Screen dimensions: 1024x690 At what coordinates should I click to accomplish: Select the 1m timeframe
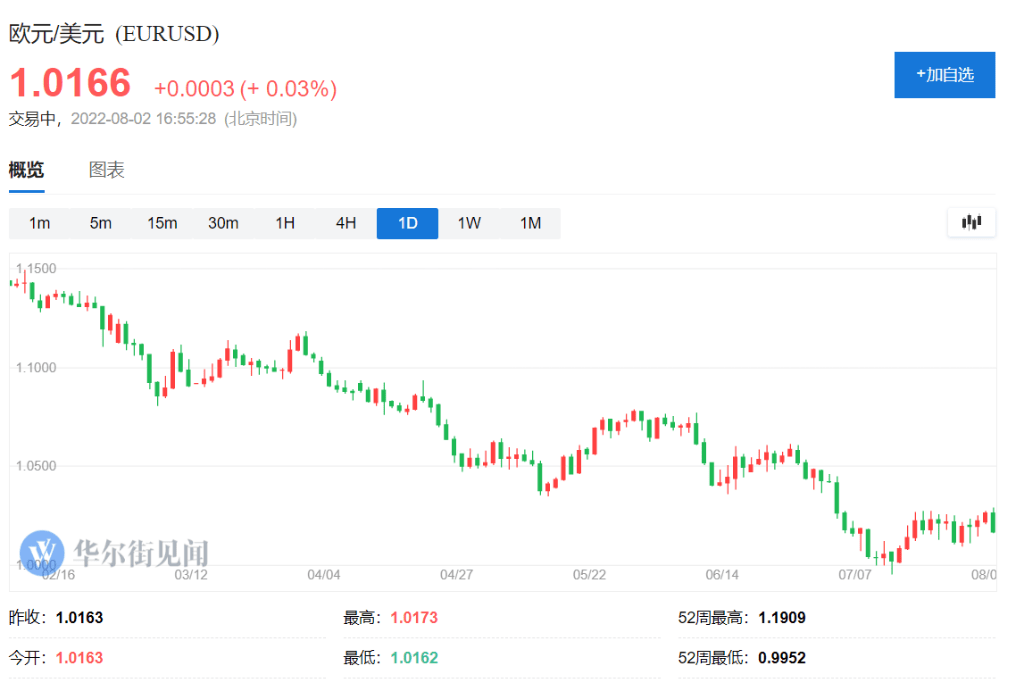click(39, 223)
